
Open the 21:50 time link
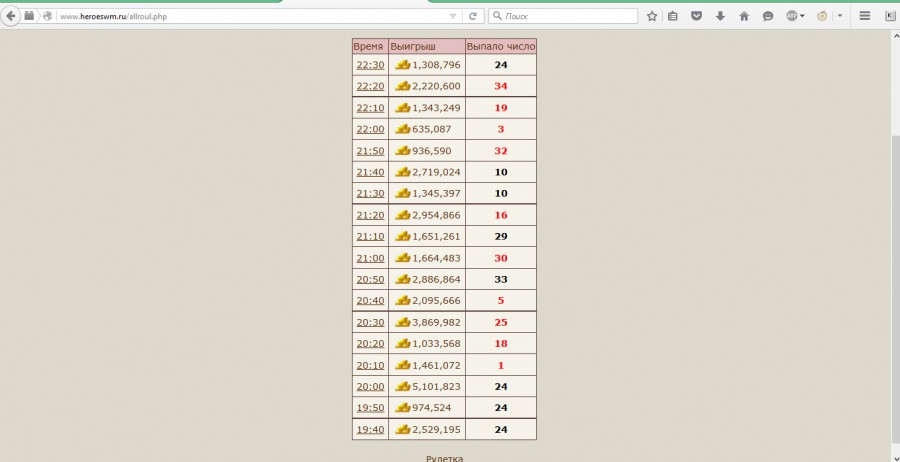(x=370, y=151)
